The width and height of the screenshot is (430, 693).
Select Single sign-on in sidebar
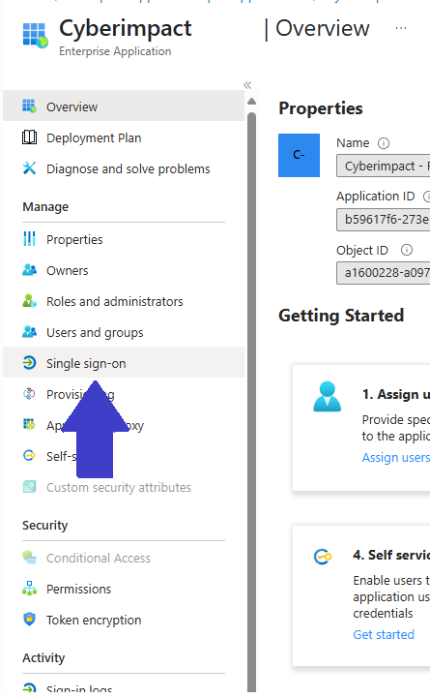(124, 363)
